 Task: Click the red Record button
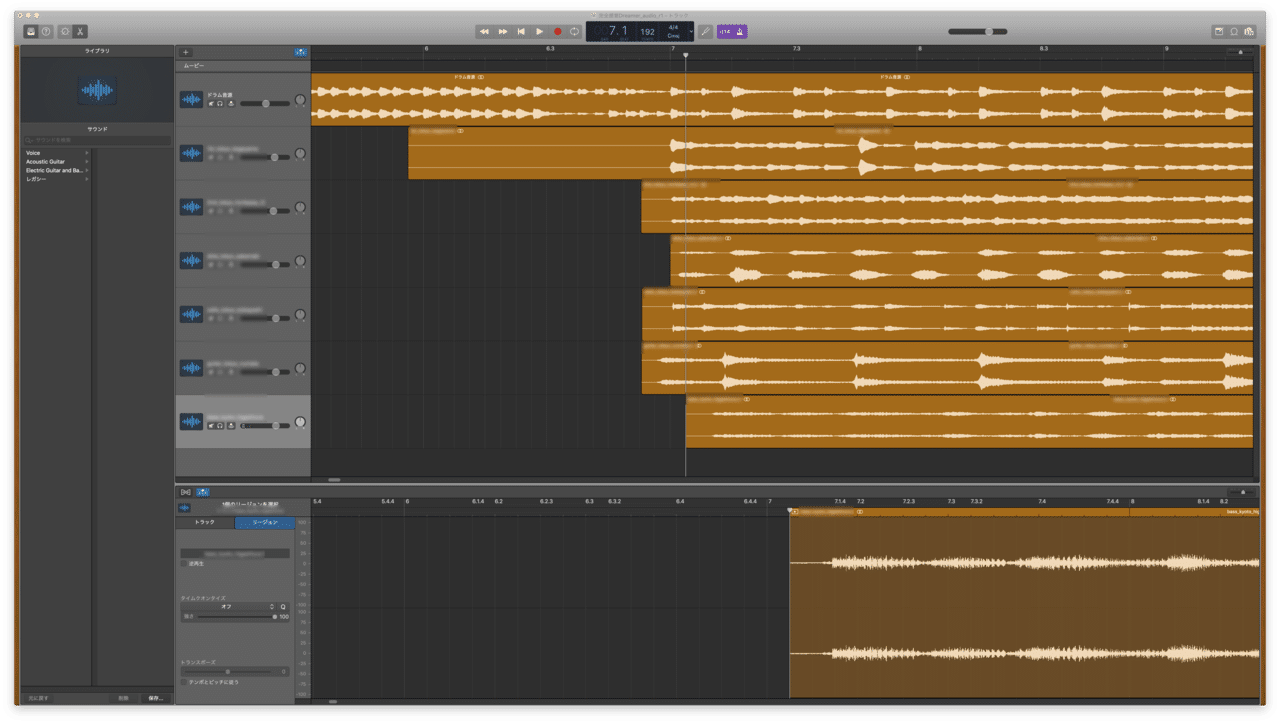[x=557, y=32]
